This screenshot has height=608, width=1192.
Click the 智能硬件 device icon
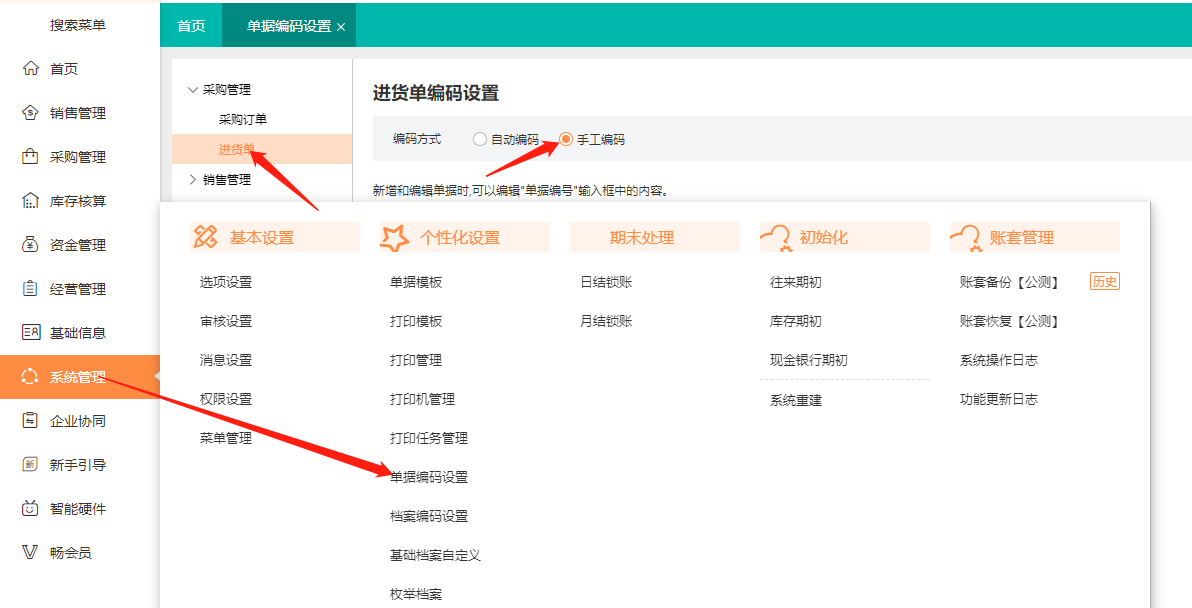tap(30, 509)
